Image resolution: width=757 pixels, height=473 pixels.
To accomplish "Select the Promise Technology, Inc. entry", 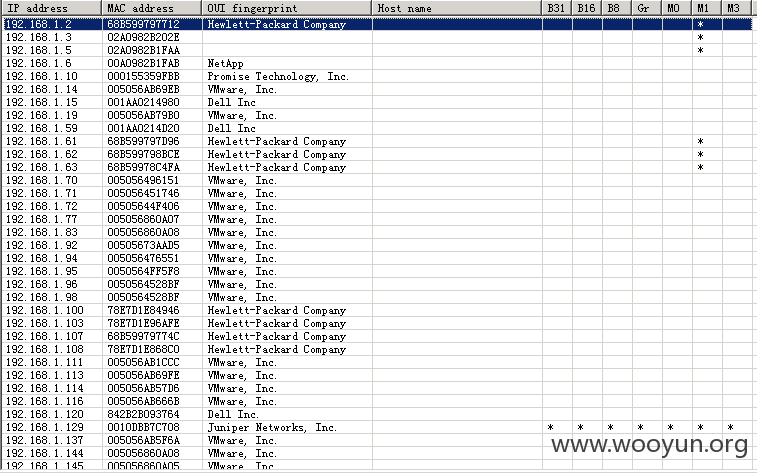I will pyautogui.click(x=278, y=76).
